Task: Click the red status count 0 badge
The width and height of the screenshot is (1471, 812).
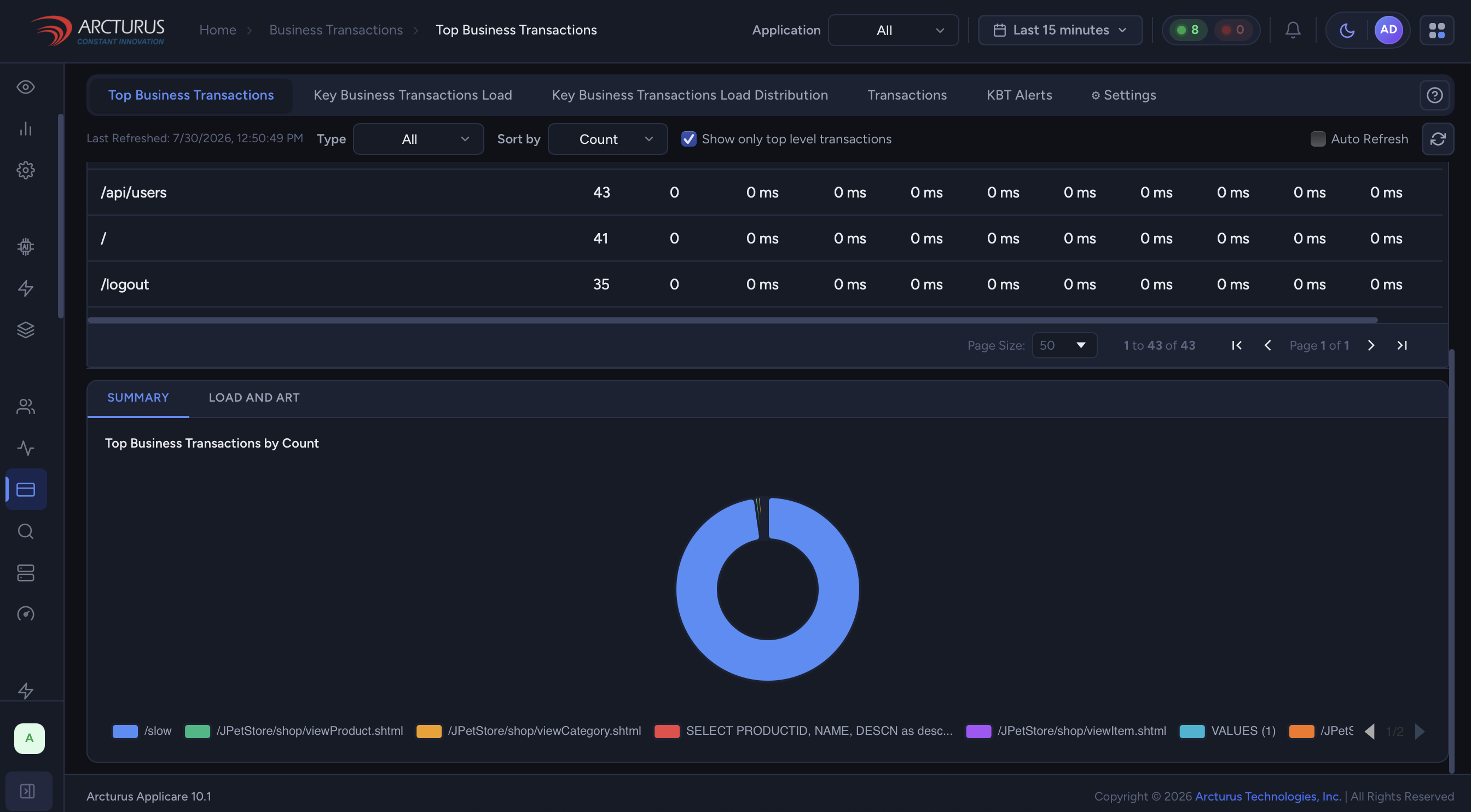Action: pyautogui.click(x=1233, y=30)
